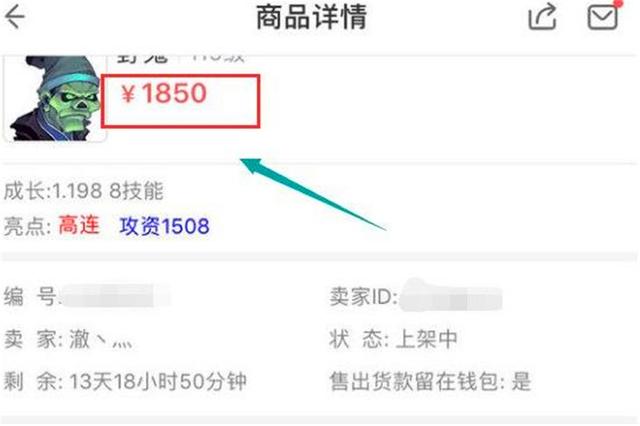Tap the 商品详情 page title
The image size is (640, 426).
pos(311,17)
